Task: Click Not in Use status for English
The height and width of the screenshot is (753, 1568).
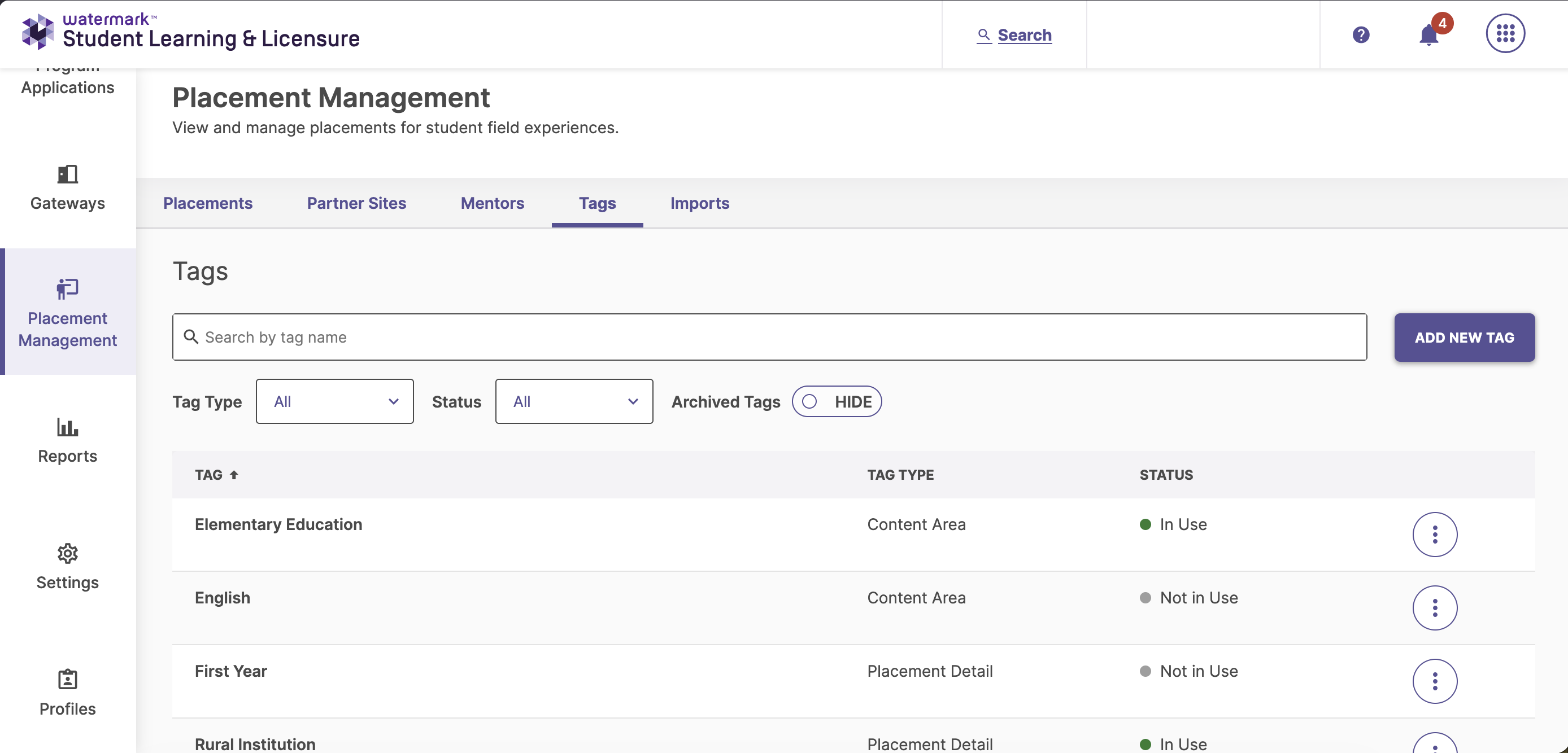Action: [x=1188, y=598]
